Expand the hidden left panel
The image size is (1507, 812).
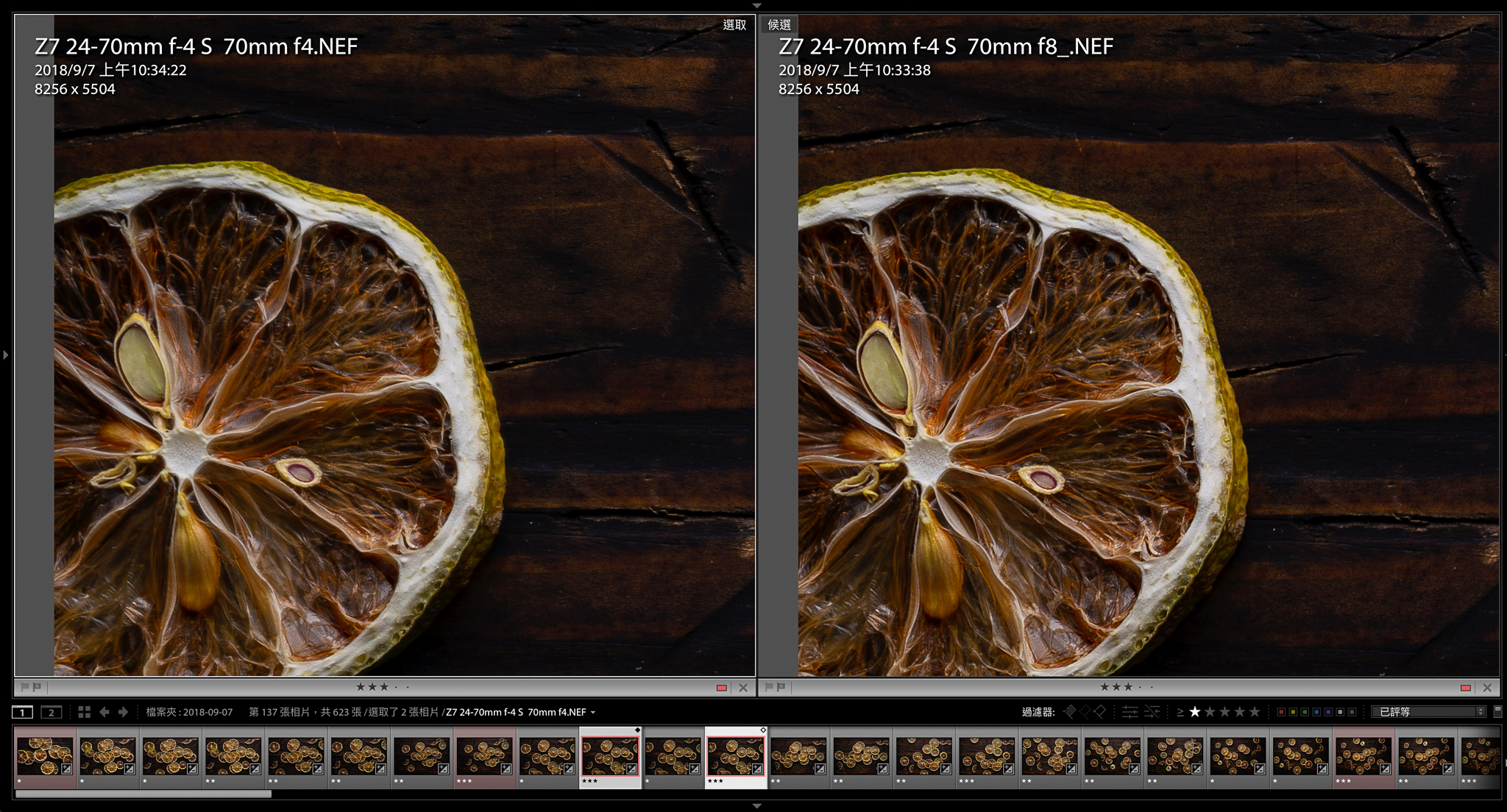(6, 355)
